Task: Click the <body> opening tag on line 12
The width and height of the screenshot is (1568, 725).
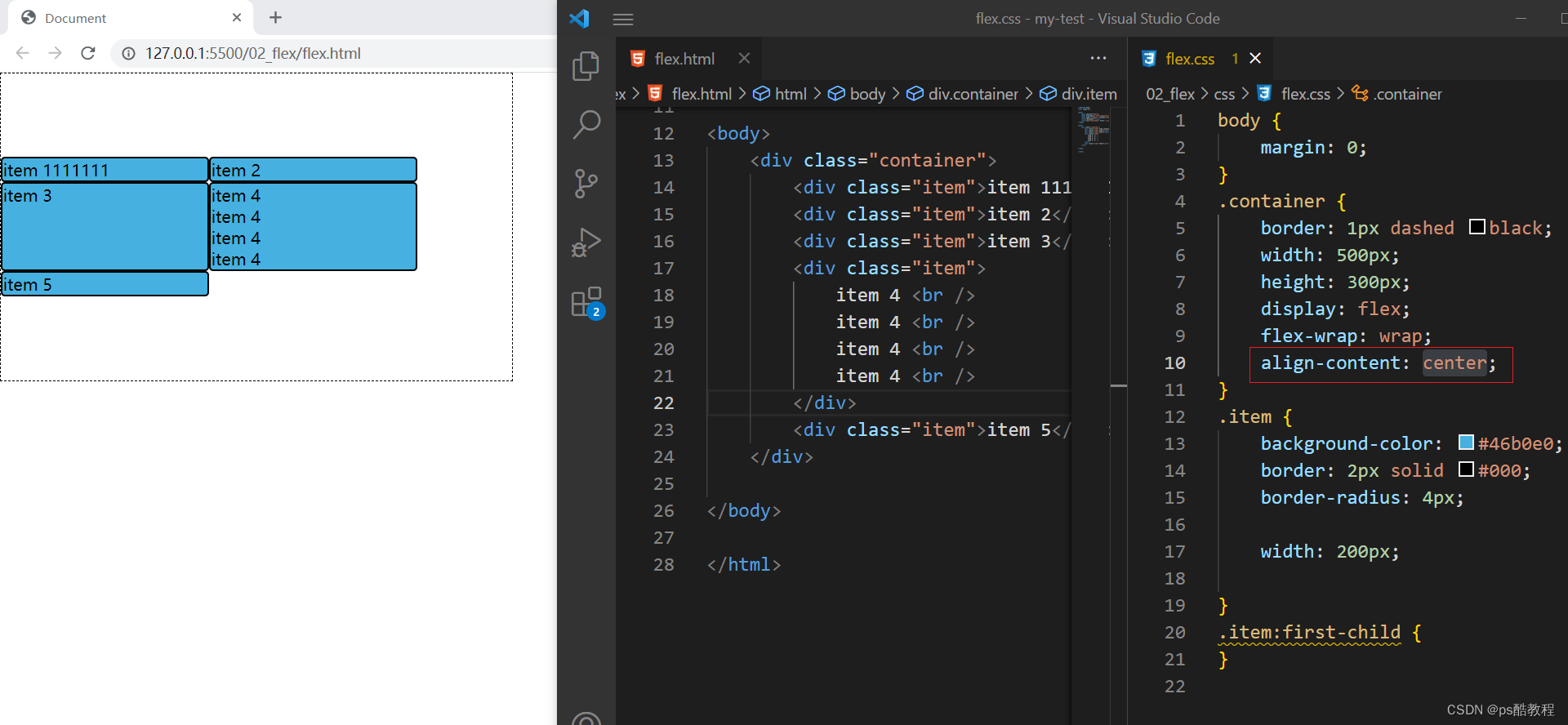Action: 738,133
